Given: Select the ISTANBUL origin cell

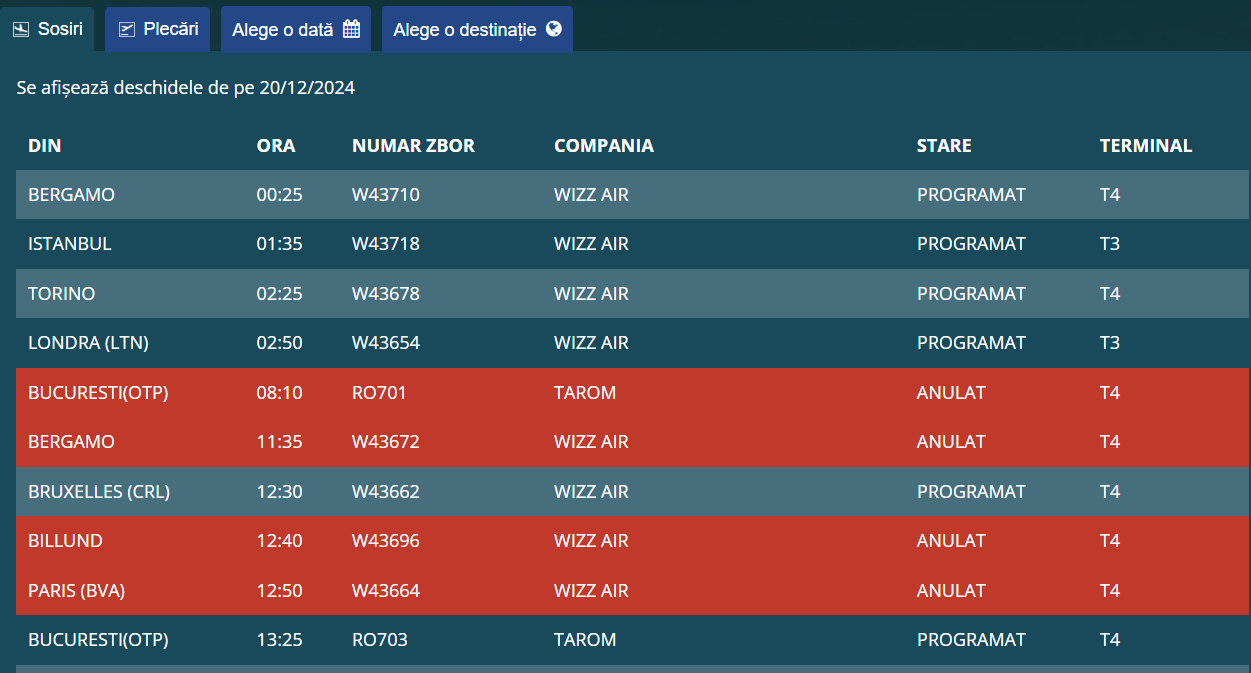Looking at the screenshot, I should pyautogui.click(x=70, y=244).
